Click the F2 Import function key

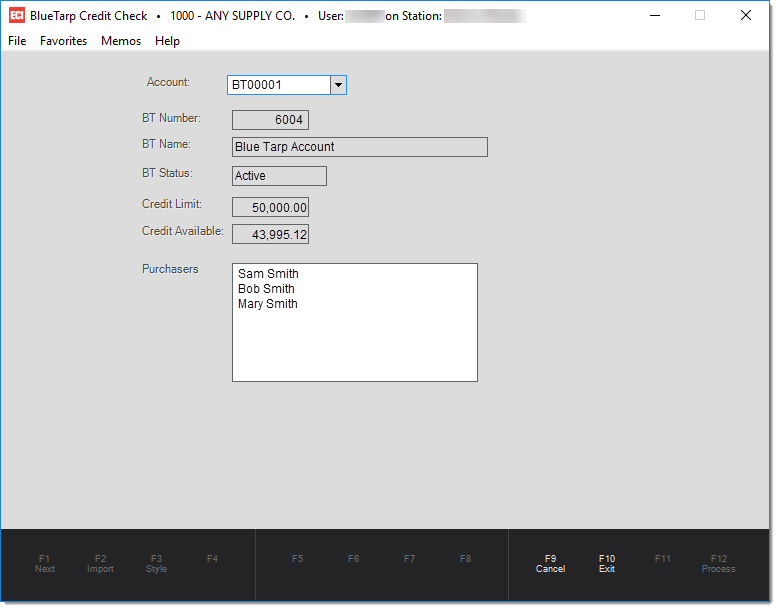(101, 564)
